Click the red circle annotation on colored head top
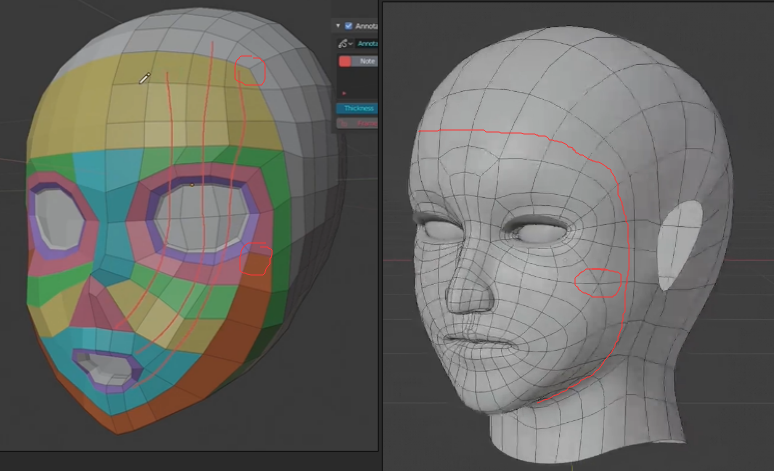Image resolution: width=774 pixels, height=471 pixels. pyautogui.click(x=249, y=69)
